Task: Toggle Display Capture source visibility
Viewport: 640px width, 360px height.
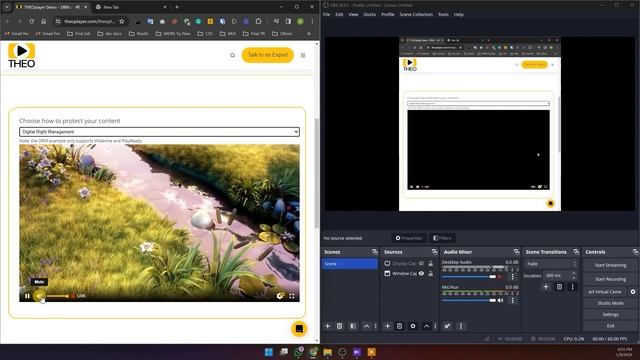Action: [x=422, y=264]
